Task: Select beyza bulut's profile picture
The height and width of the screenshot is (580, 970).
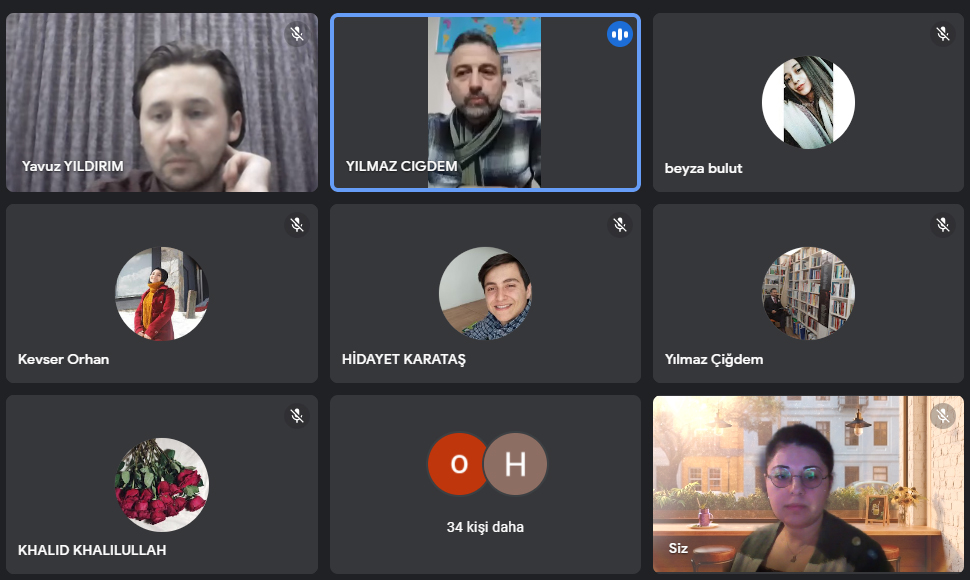Action: point(808,103)
